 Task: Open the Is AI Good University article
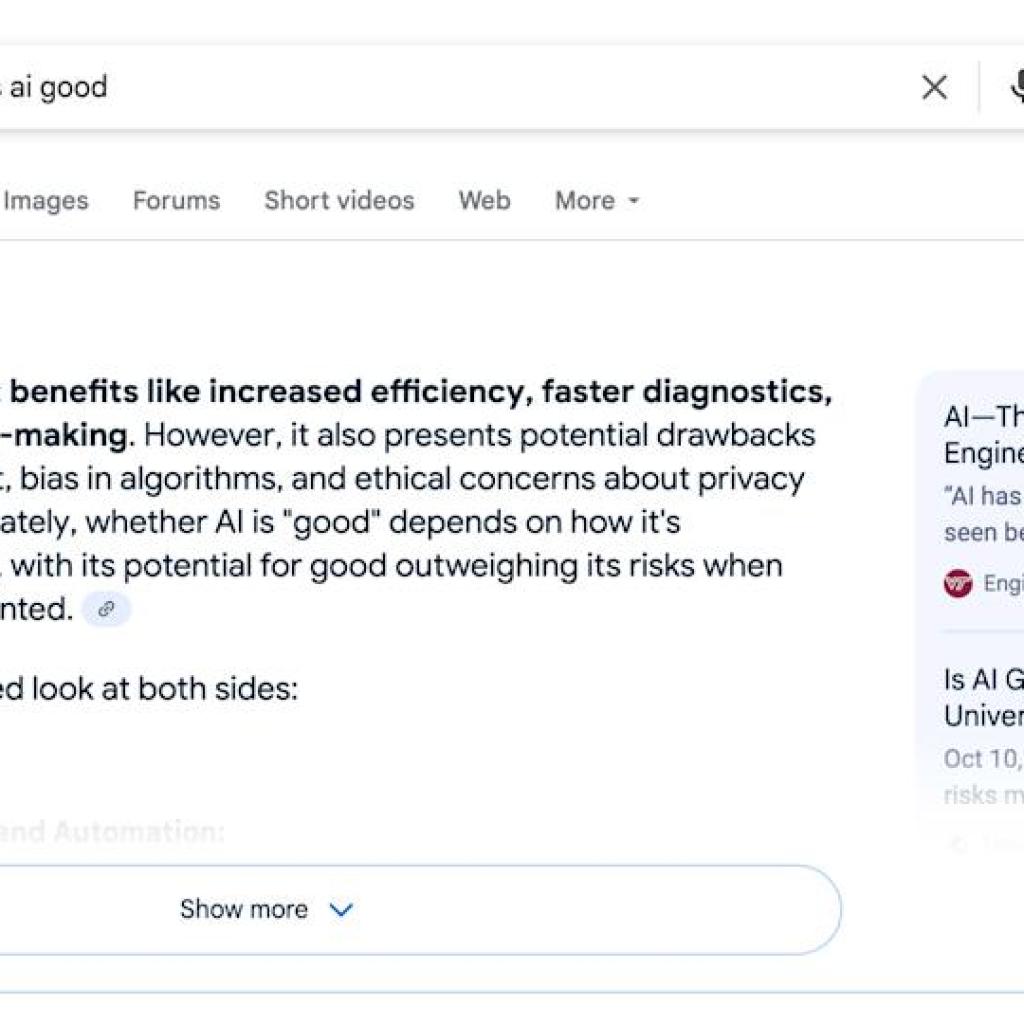[x=983, y=697]
